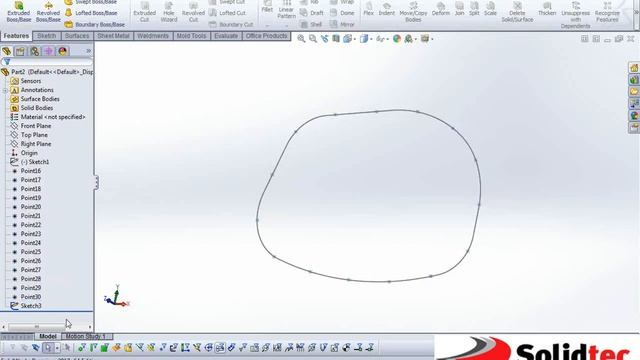Select the Lofted Cut tool
The height and width of the screenshot is (360, 640).
tap(227, 13)
